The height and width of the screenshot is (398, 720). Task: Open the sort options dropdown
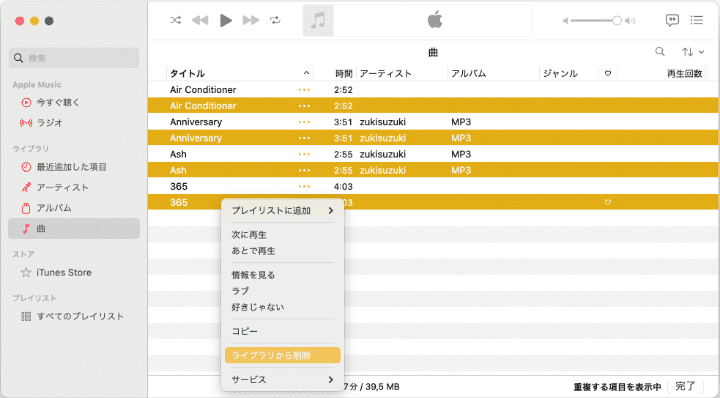(x=692, y=52)
